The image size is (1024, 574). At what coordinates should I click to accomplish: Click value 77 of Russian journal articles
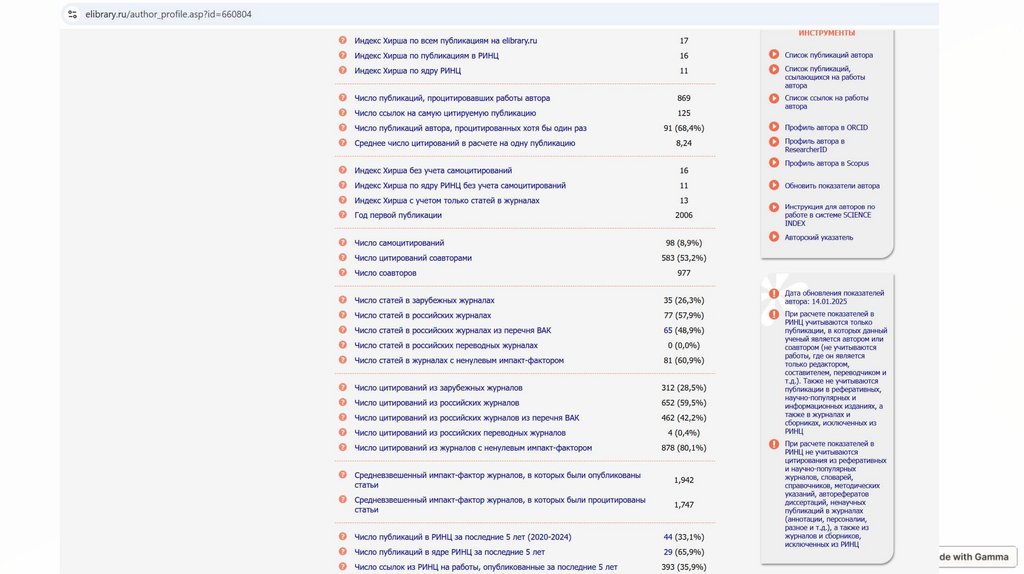click(668, 315)
